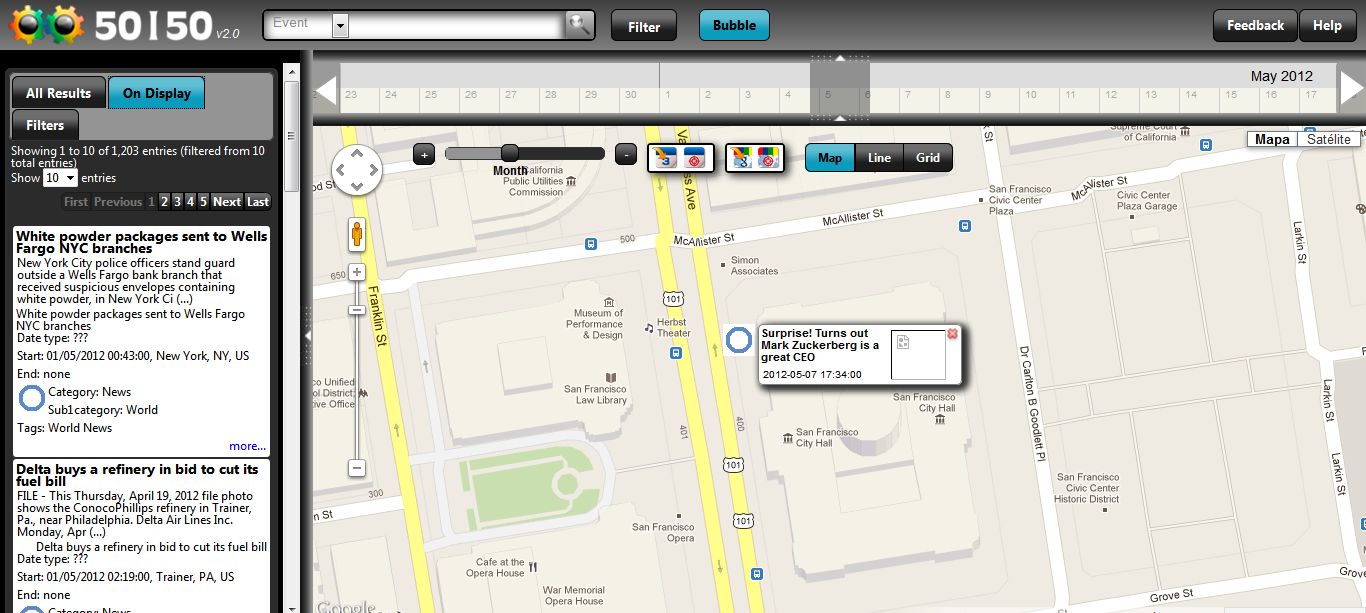1366x613 pixels.
Task: Click the Museum of Performance & Design icon
Action: pyautogui.click(x=607, y=301)
